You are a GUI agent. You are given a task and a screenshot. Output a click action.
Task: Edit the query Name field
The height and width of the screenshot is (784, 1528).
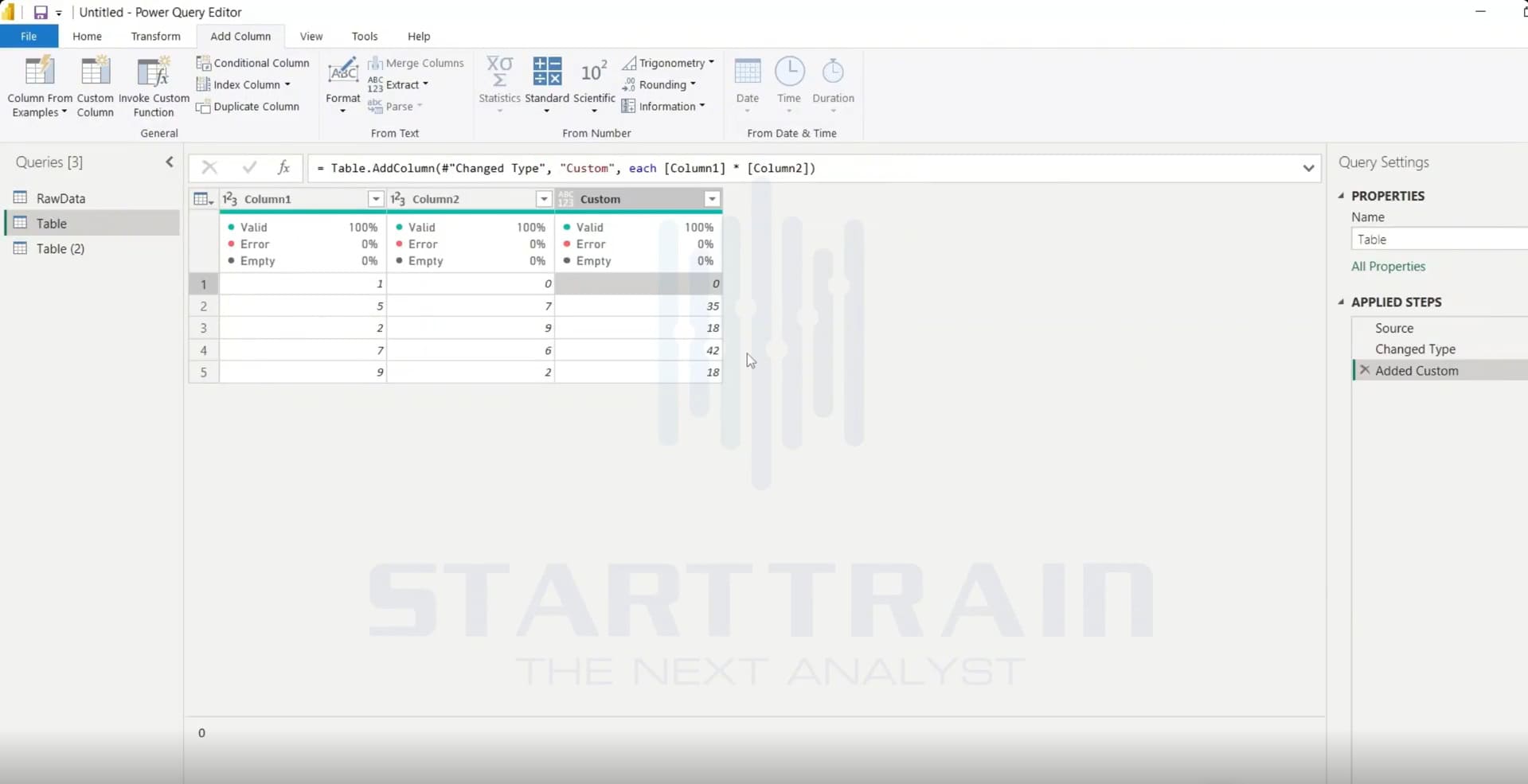click(x=1440, y=239)
